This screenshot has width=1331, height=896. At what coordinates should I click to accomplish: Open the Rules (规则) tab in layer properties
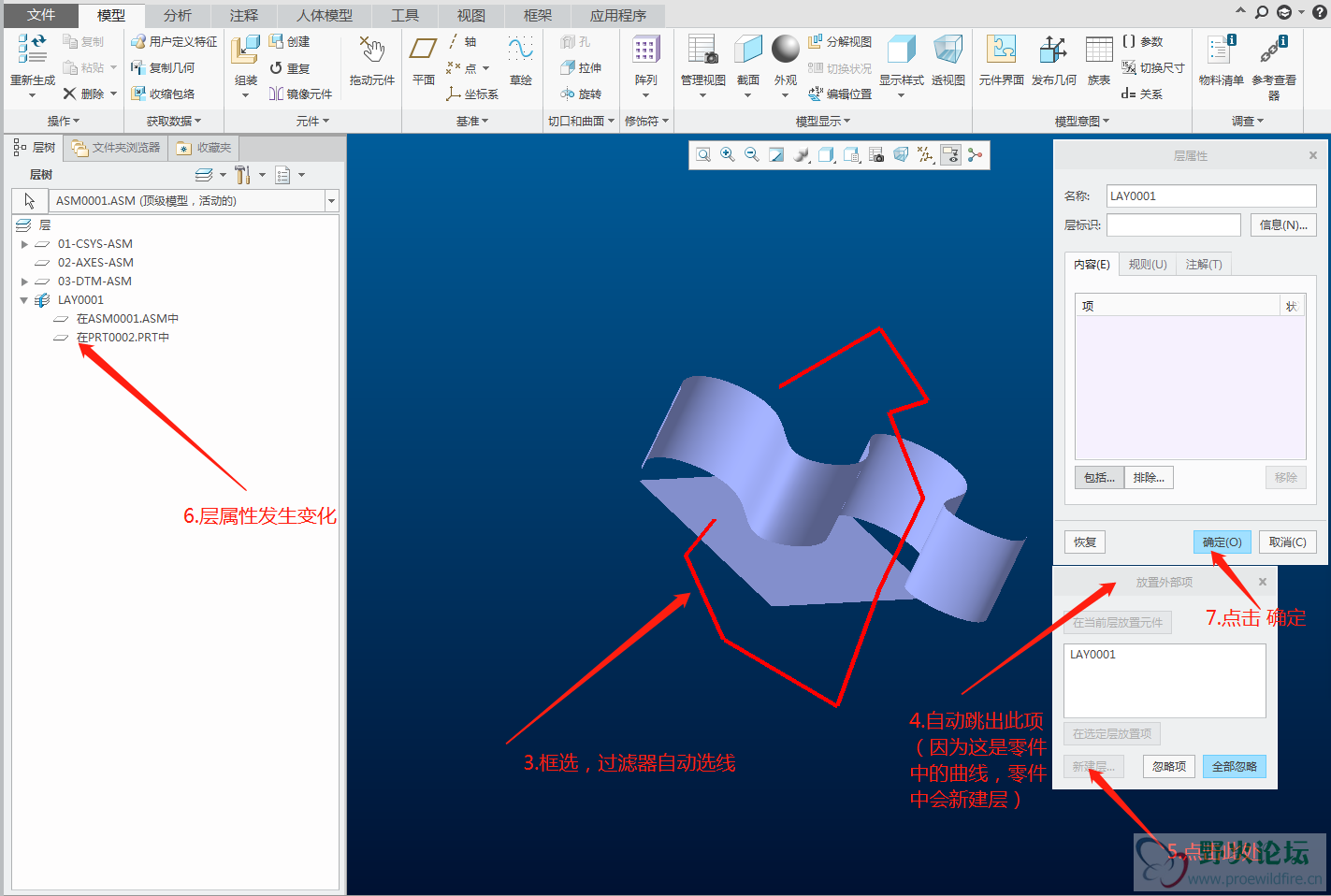(x=1147, y=265)
